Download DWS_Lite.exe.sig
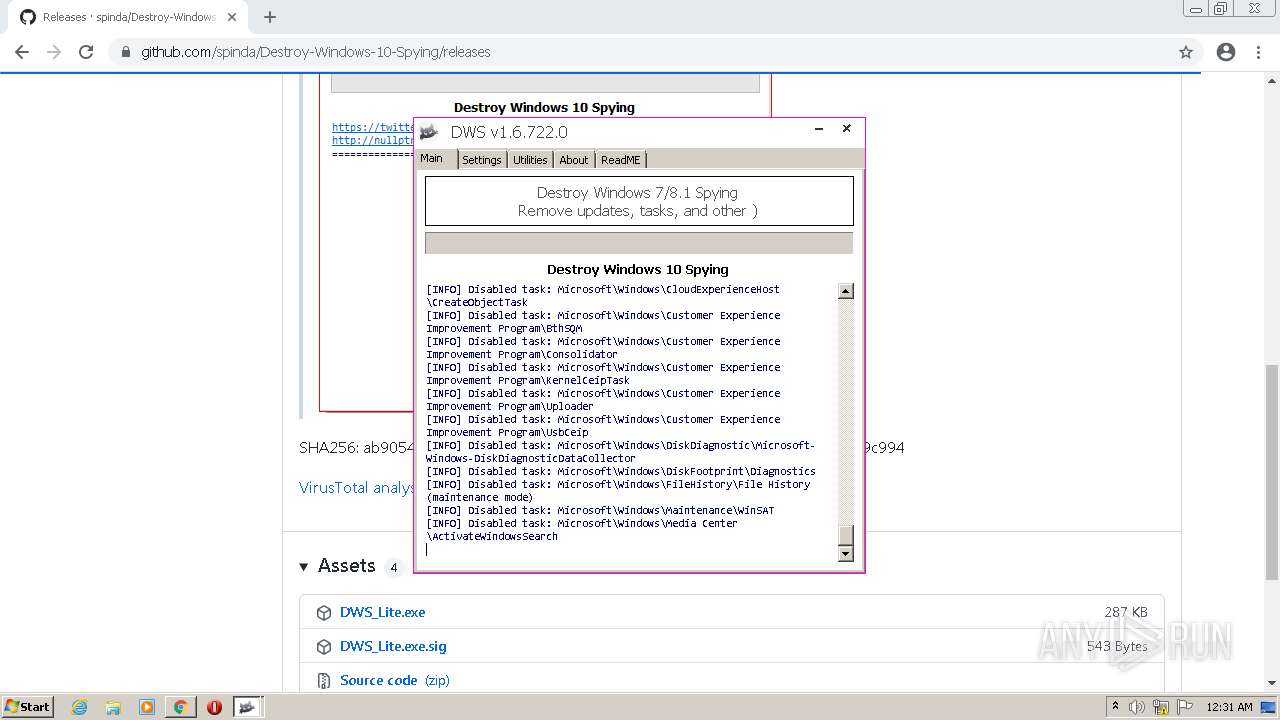1280x720 pixels. point(393,646)
